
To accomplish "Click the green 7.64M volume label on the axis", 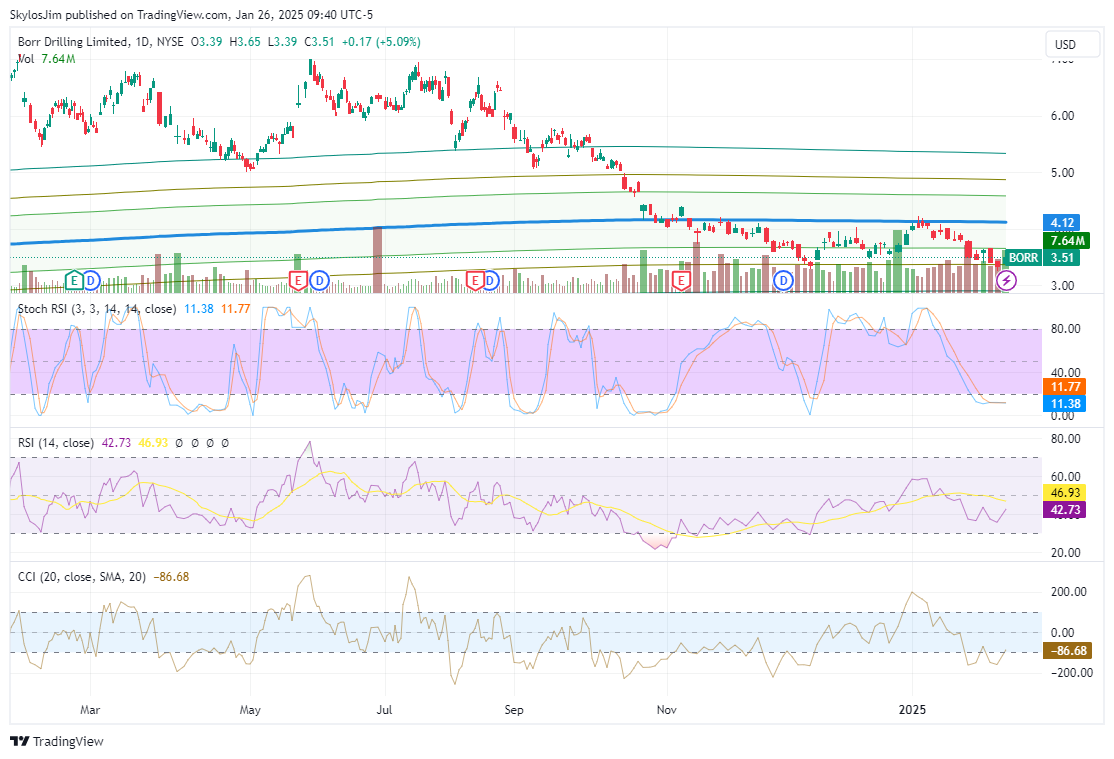I will pyautogui.click(x=1066, y=240).
